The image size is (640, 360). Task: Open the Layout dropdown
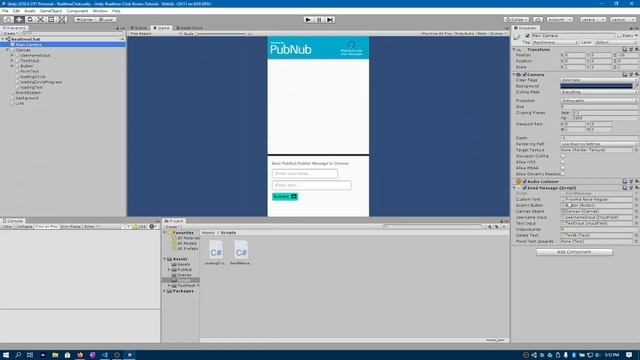pos(622,20)
